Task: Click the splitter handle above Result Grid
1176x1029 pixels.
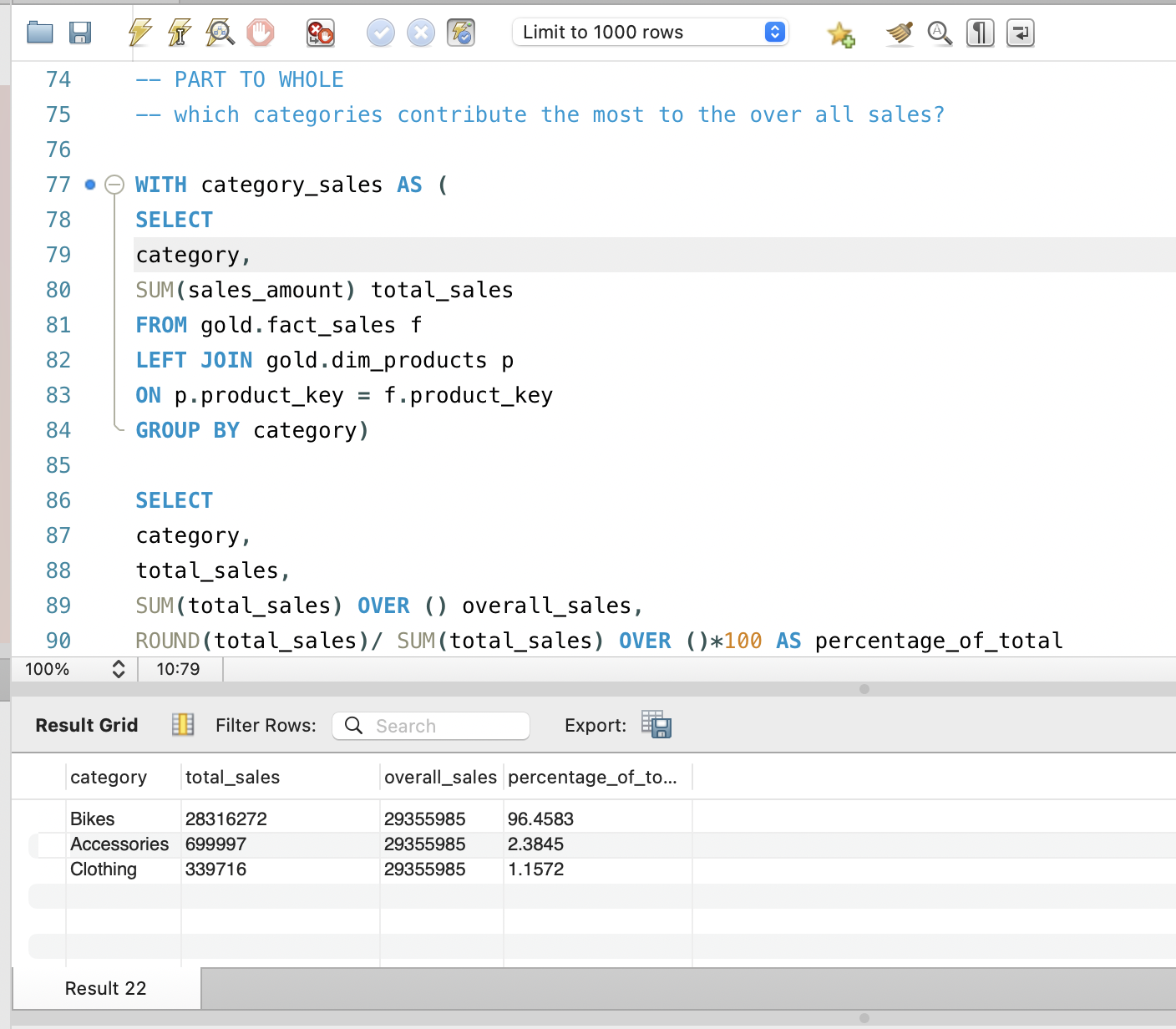Action: (x=864, y=689)
